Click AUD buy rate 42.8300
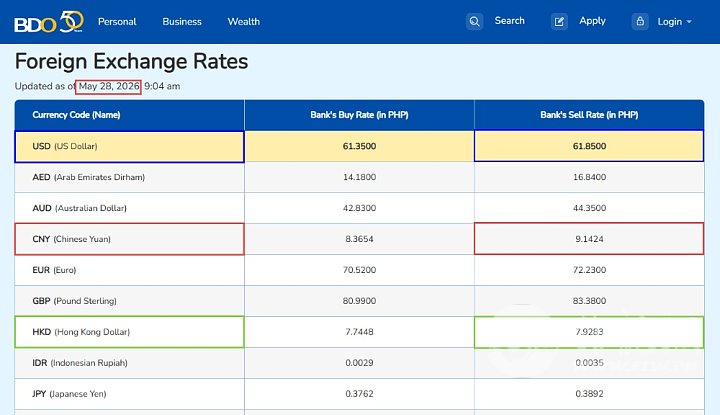 tap(359, 208)
